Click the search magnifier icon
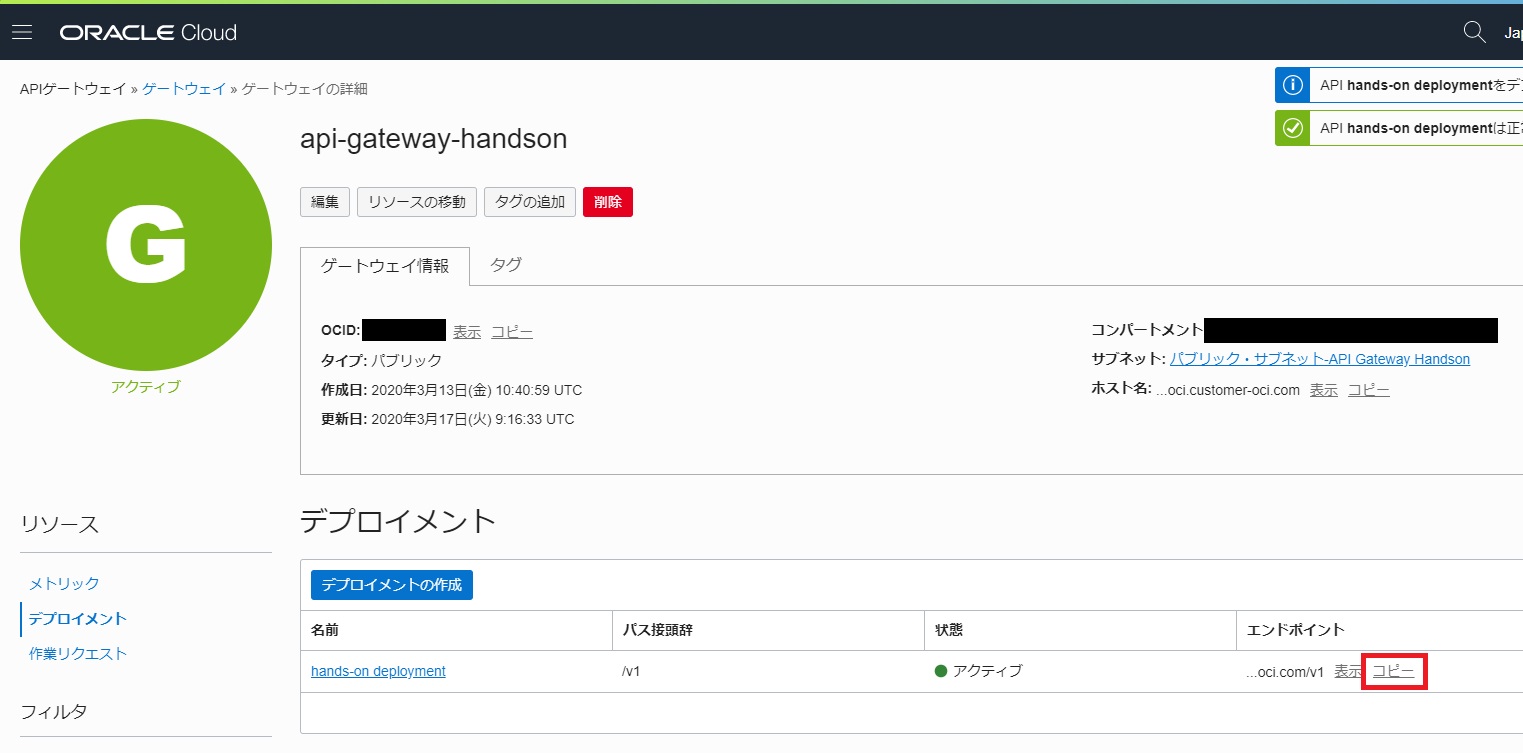Image resolution: width=1523 pixels, height=753 pixels. click(x=1474, y=32)
